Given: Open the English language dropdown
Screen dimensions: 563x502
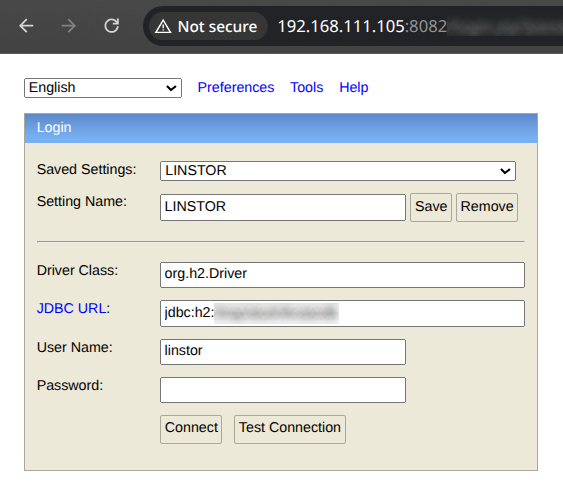Looking at the screenshot, I should 103,88.
